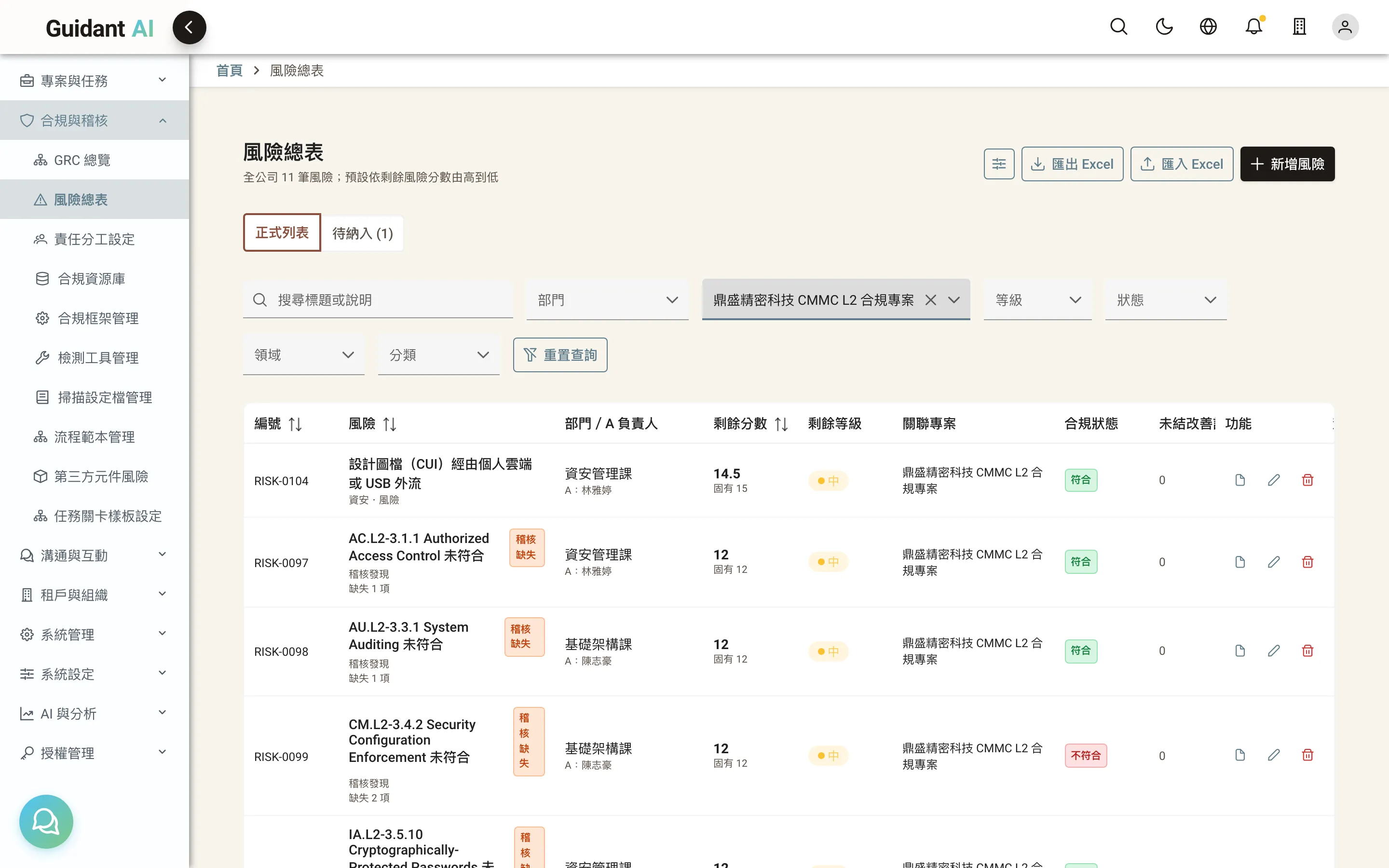Viewport: 1389px width, 868px height.
Task: Collapse the sidebar with the back arrow button
Action: click(x=189, y=27)
